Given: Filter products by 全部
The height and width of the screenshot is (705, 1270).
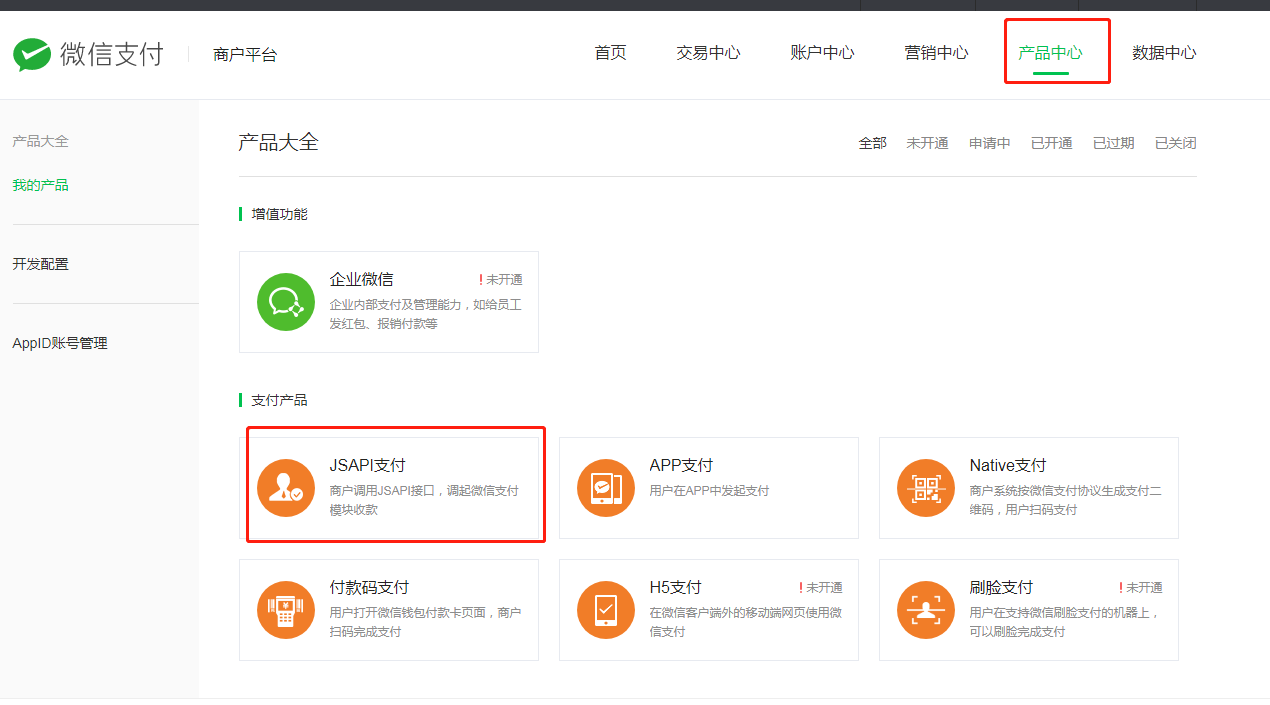Looking at the screenshot, I should [x=872, y=143].
